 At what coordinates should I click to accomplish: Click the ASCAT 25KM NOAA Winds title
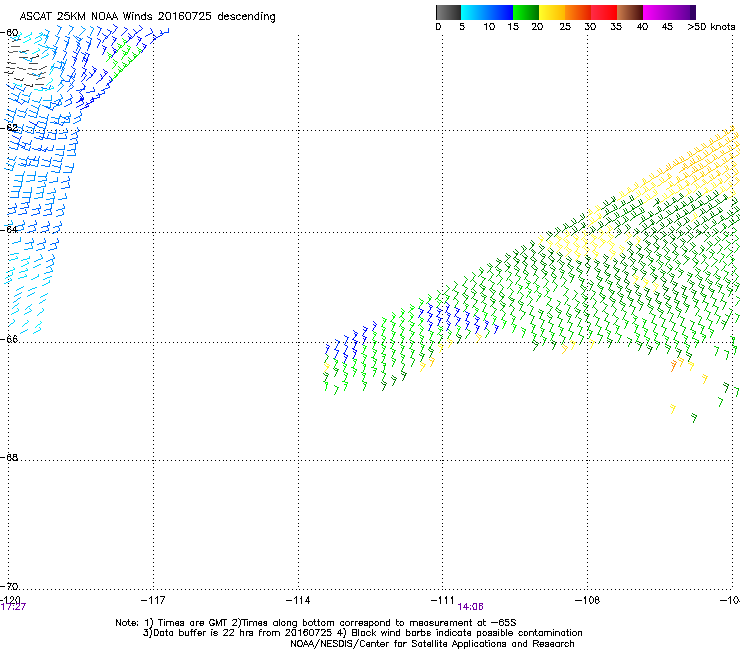coord(147,17)
